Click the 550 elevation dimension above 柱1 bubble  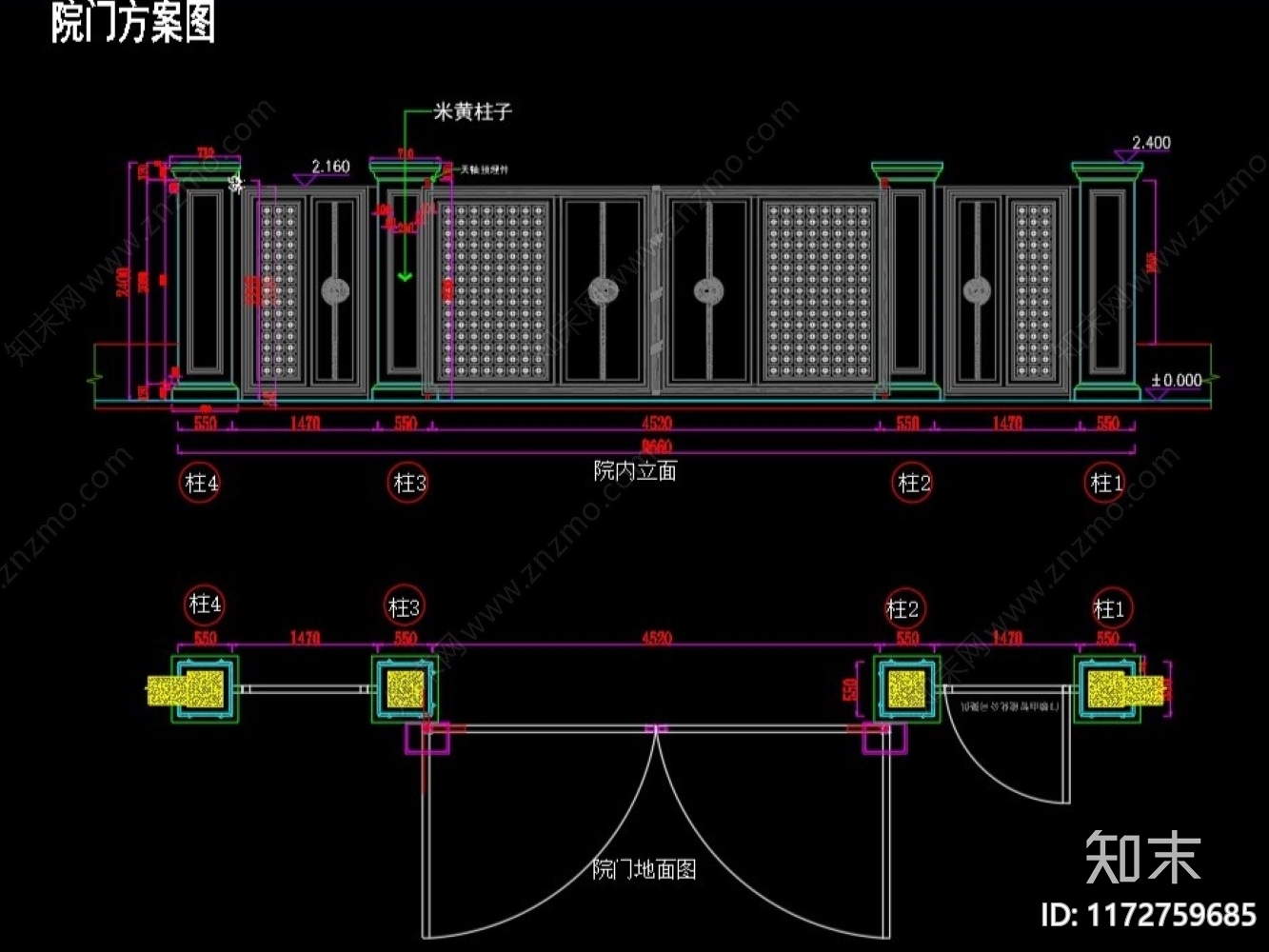pyautogui.click(x=1107, y=423)
